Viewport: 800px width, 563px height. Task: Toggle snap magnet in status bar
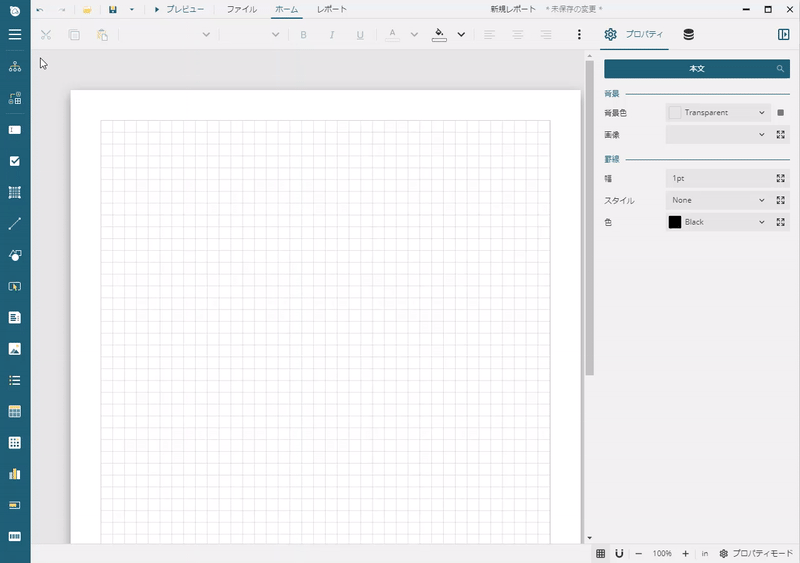pos(619,553)
